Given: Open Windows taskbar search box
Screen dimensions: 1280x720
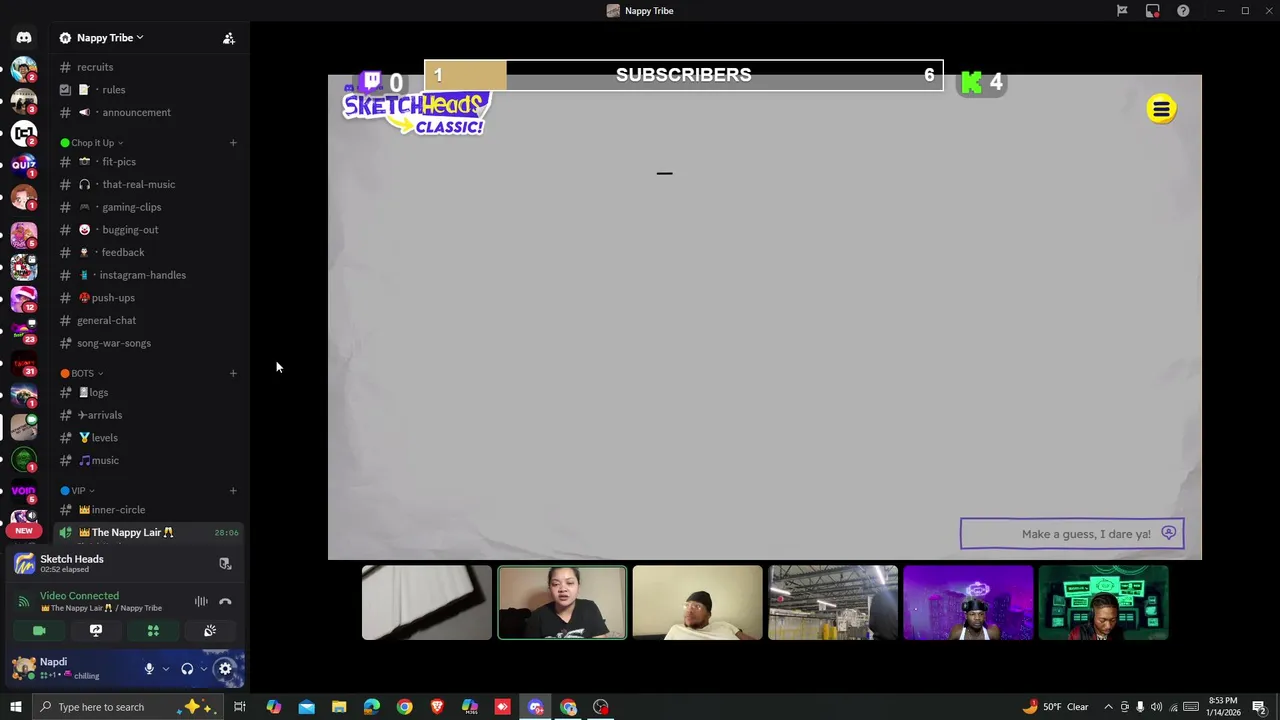Looking at the screenshot, I should click(127, 707).
